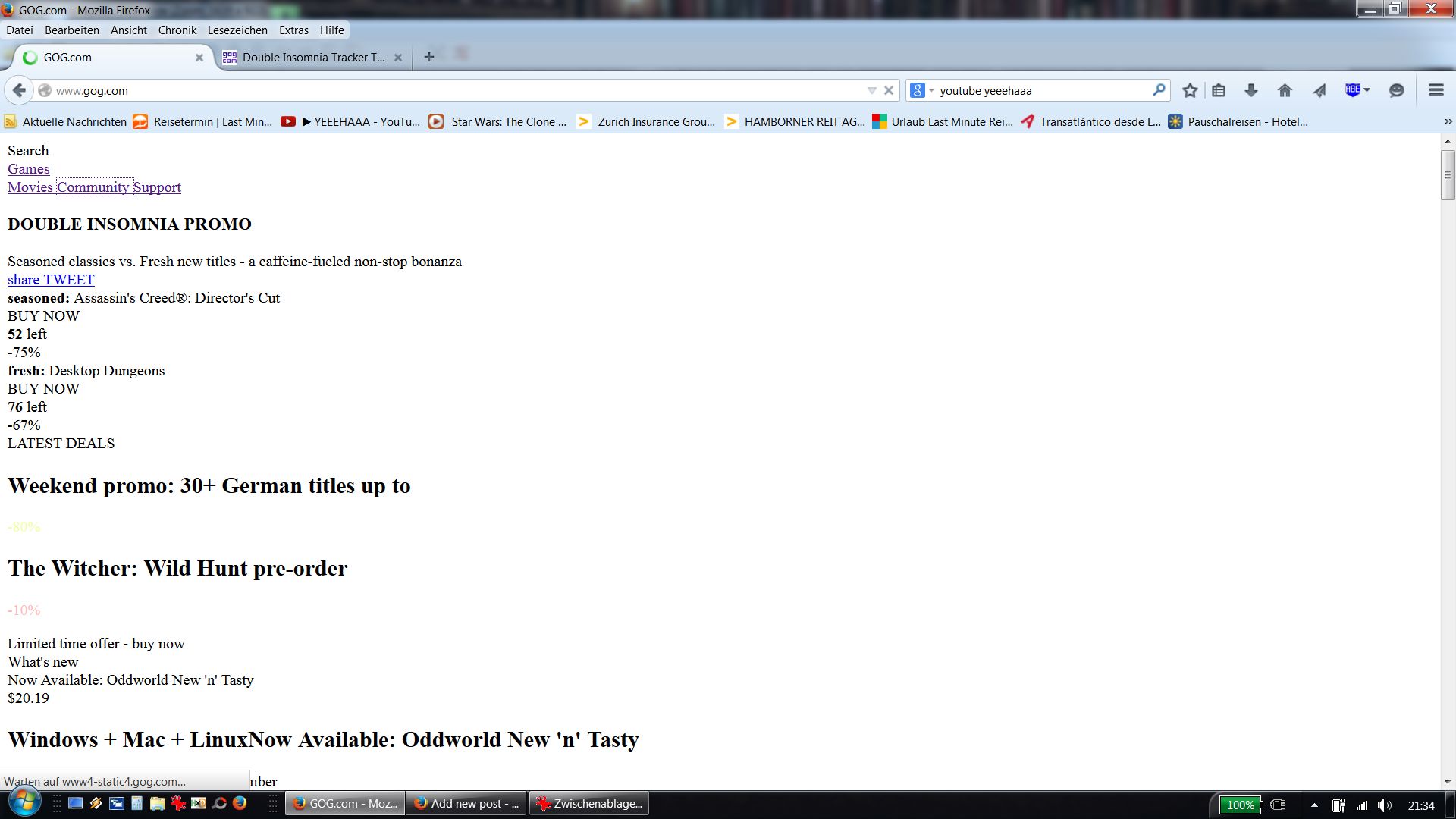The image size is (1456, 819).
Task: Open a new tab with plus button
Action: [x=429, y=57]
